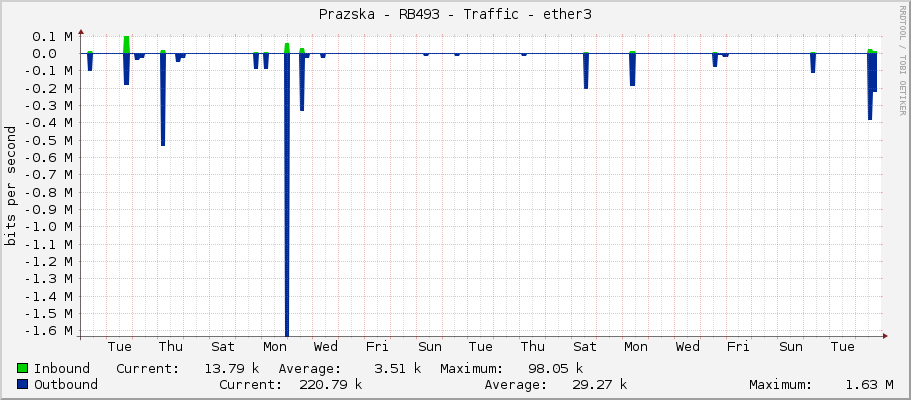
Task: Click the '-1.5 M' y-axis label
Action: pos(48,313)
